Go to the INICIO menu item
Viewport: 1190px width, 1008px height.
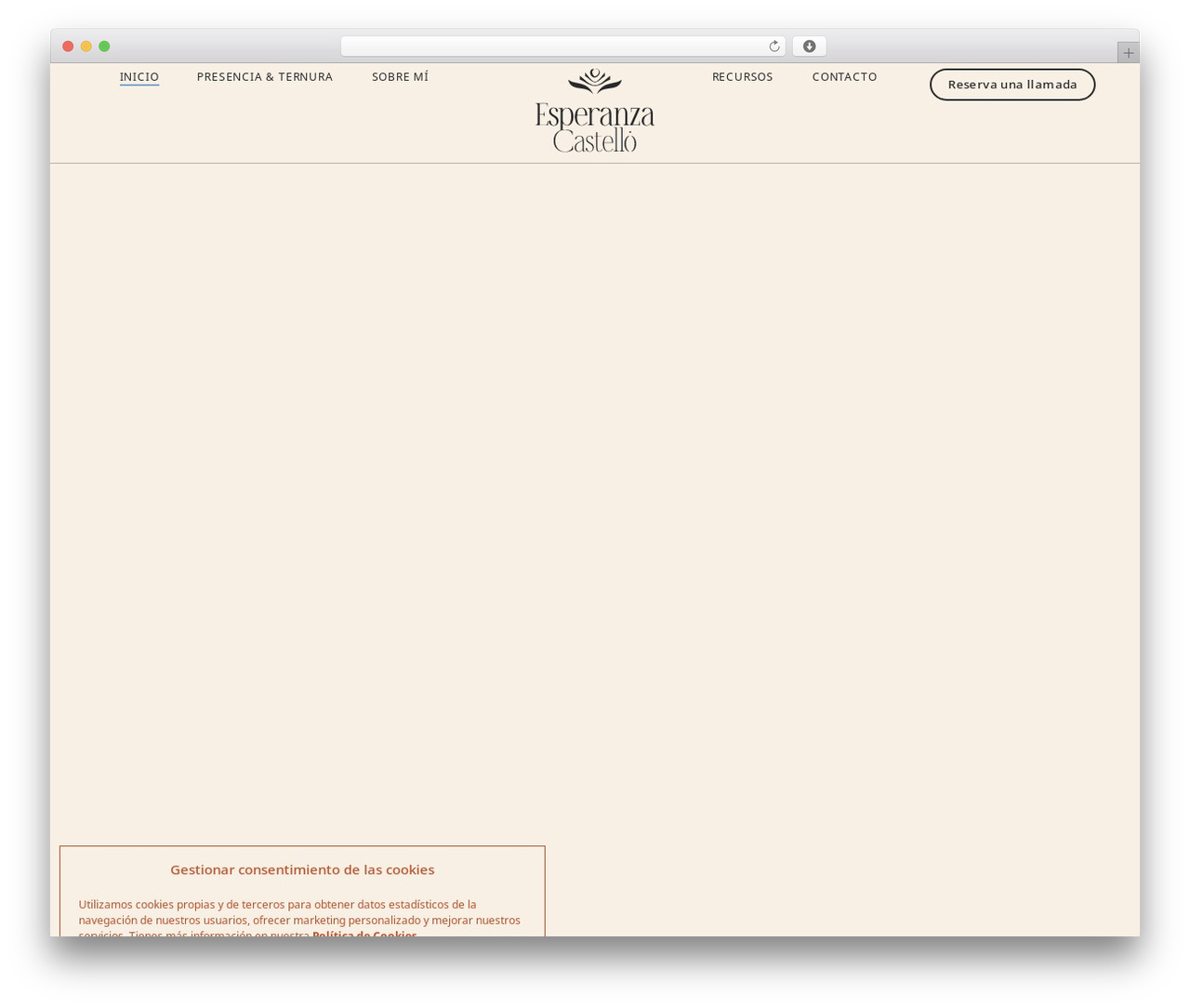click(x=139, y=77)
